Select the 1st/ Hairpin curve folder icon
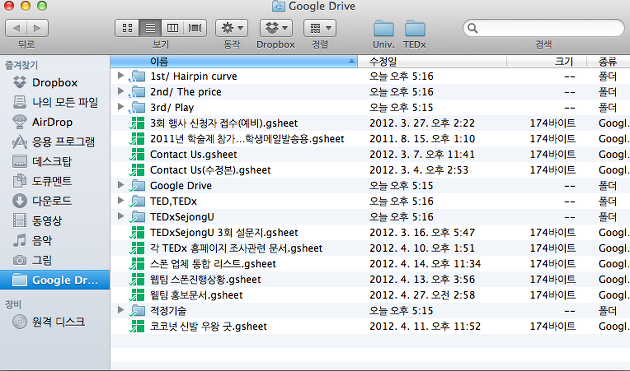The image size is (630, 371). [137, 76]
